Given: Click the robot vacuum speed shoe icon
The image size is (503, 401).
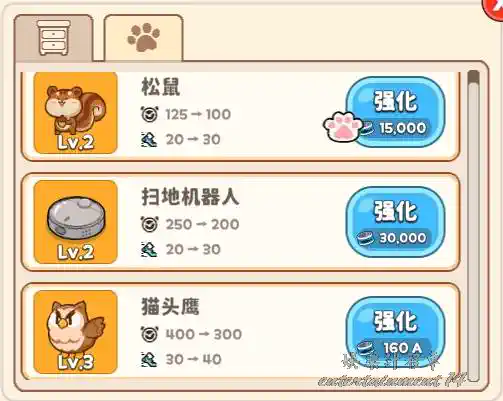Looking at the screenshot, I should (x=149, y=249).
